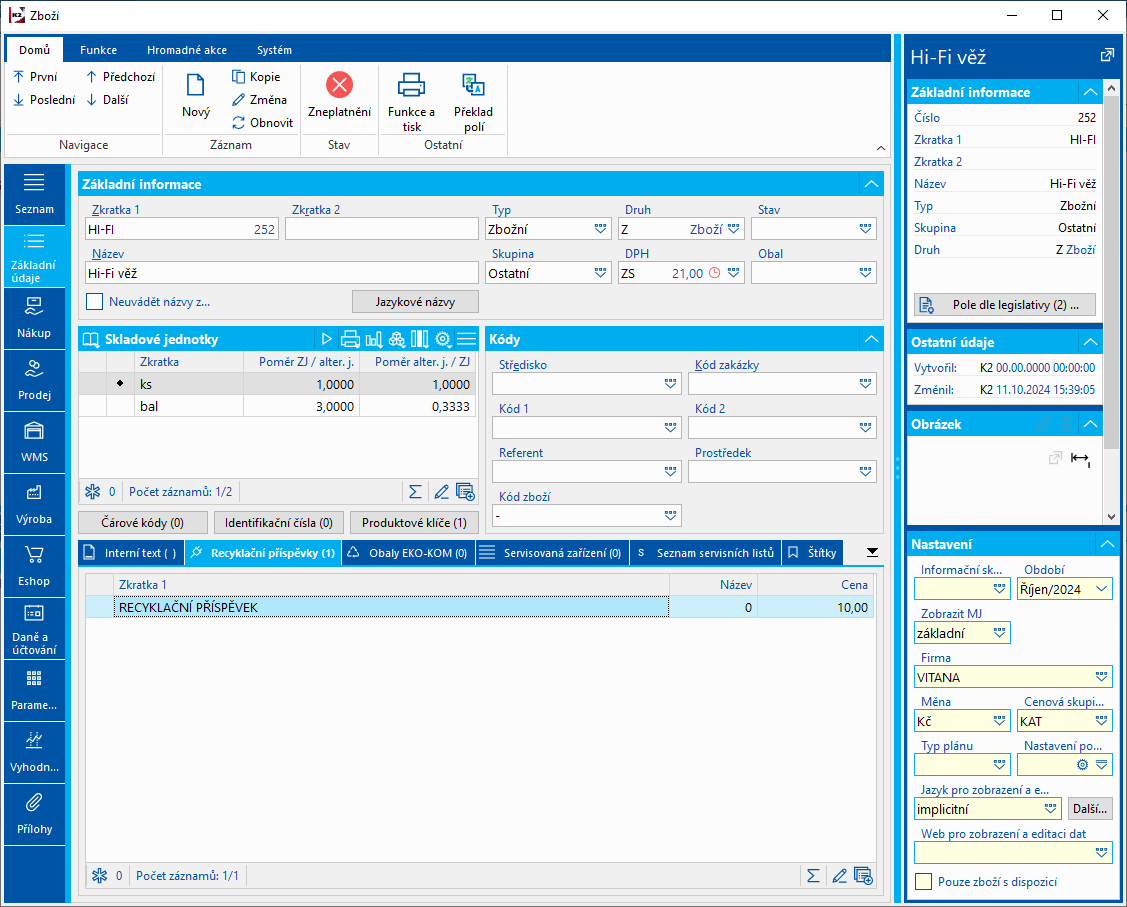This screenshot has height=907, width=1127.
Task: Click the Překlad polí icon
Action: click(473, 85)
